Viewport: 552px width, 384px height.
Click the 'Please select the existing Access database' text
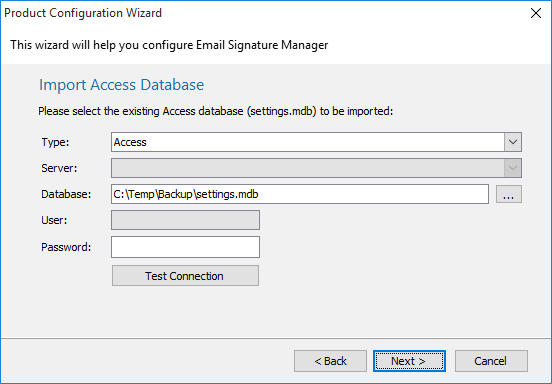pyautogui.click(x=215, y=111)
